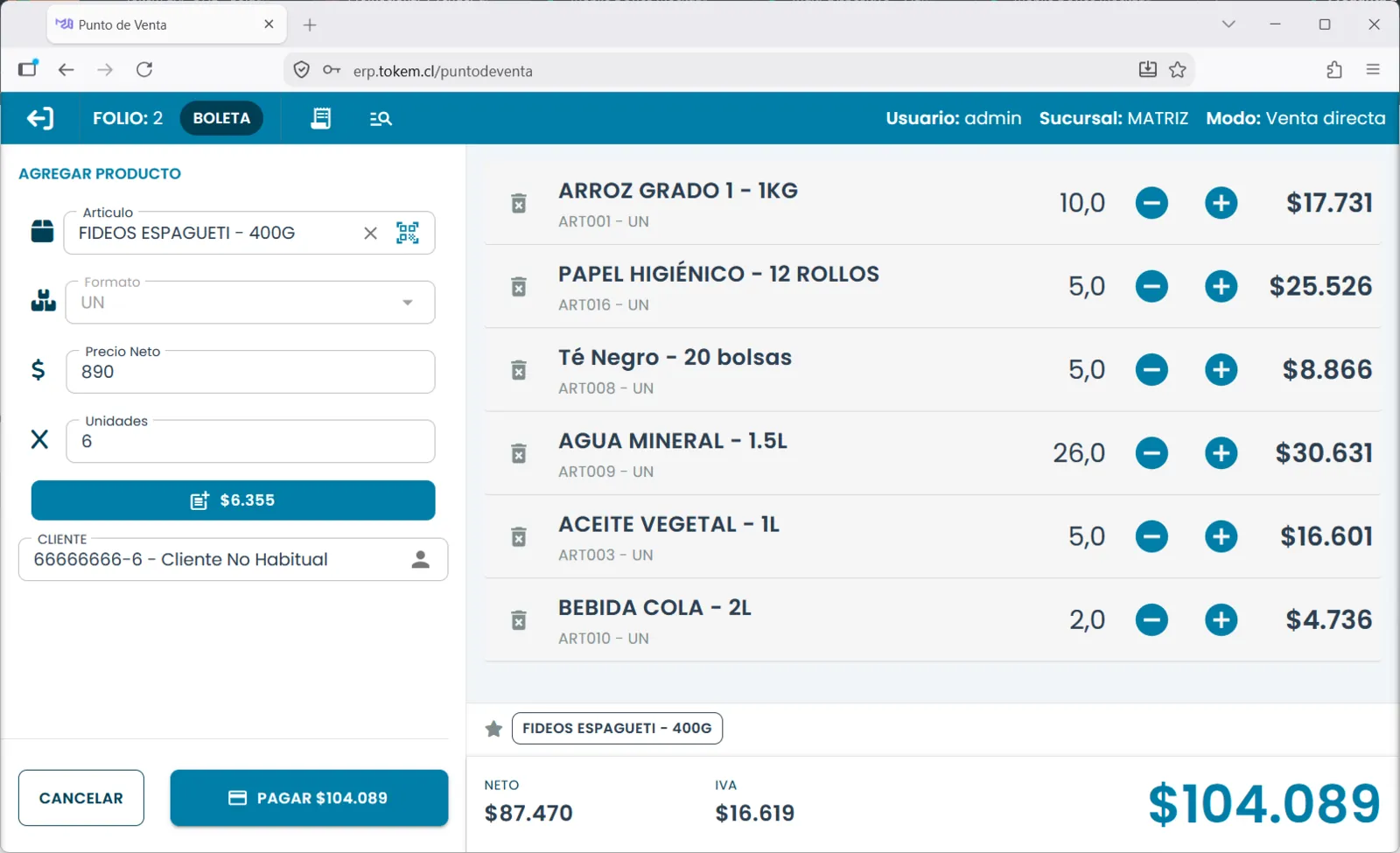The height and width of the screenshot is (853, 1400).
Task: Focus the Precio Neto input field
Action: pos(250,372)
